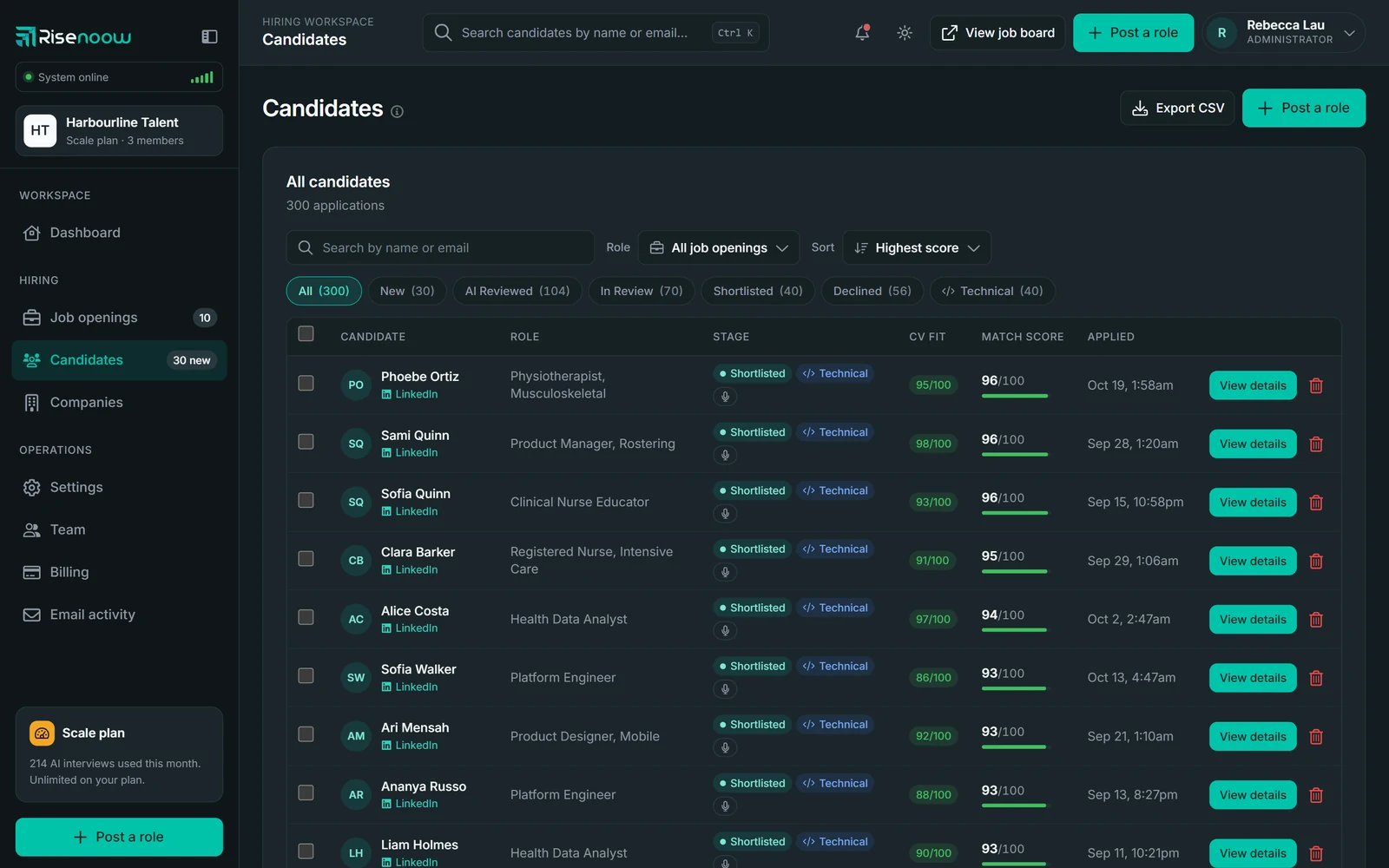Open Settings in the sidebar
The image size is (1389, 868).
pyautogui.click(x=119, y=488)
